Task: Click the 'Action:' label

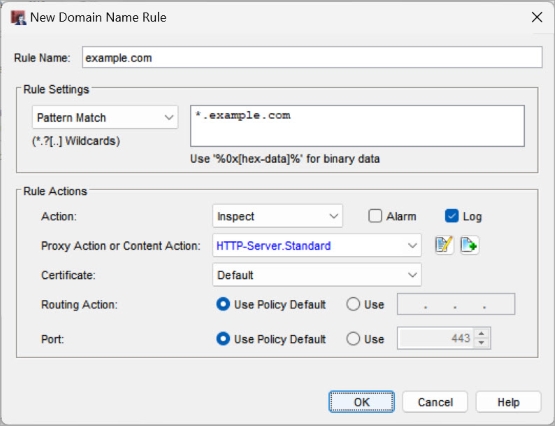Action: 59,216
